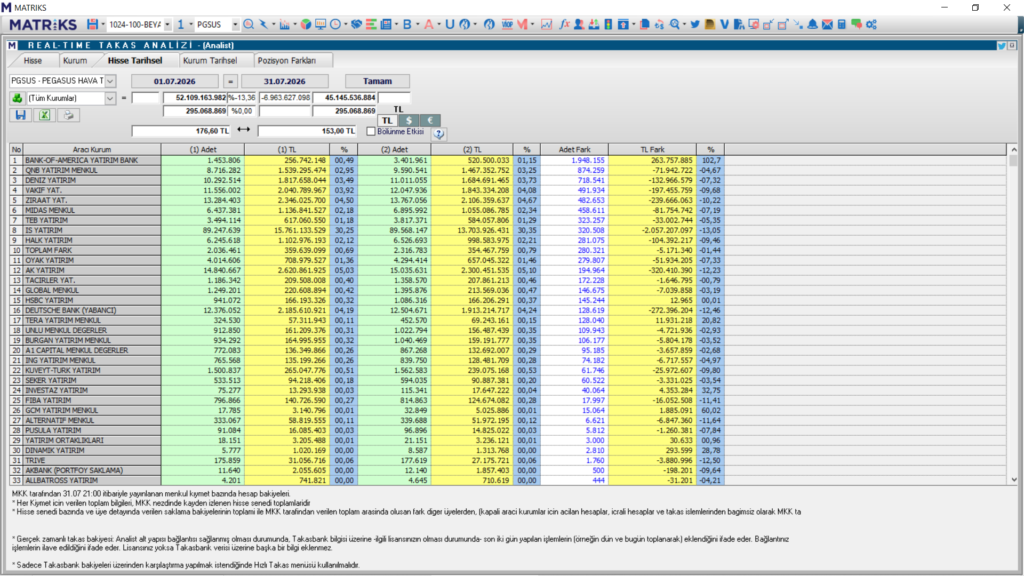Open dropdown arrow next to toolbar number 1
This screenshot has width=1024, height=576.
191,24
